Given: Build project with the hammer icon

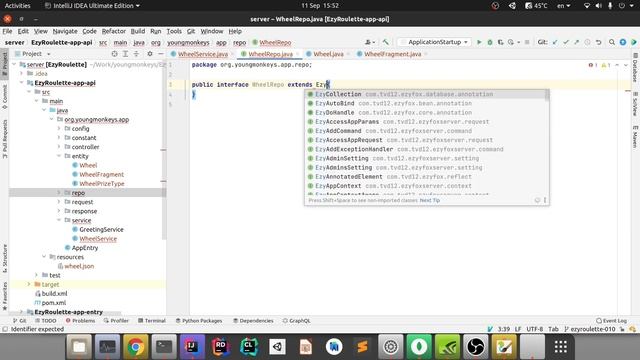Looking at the screenshot, I should [x=385, y=42].
